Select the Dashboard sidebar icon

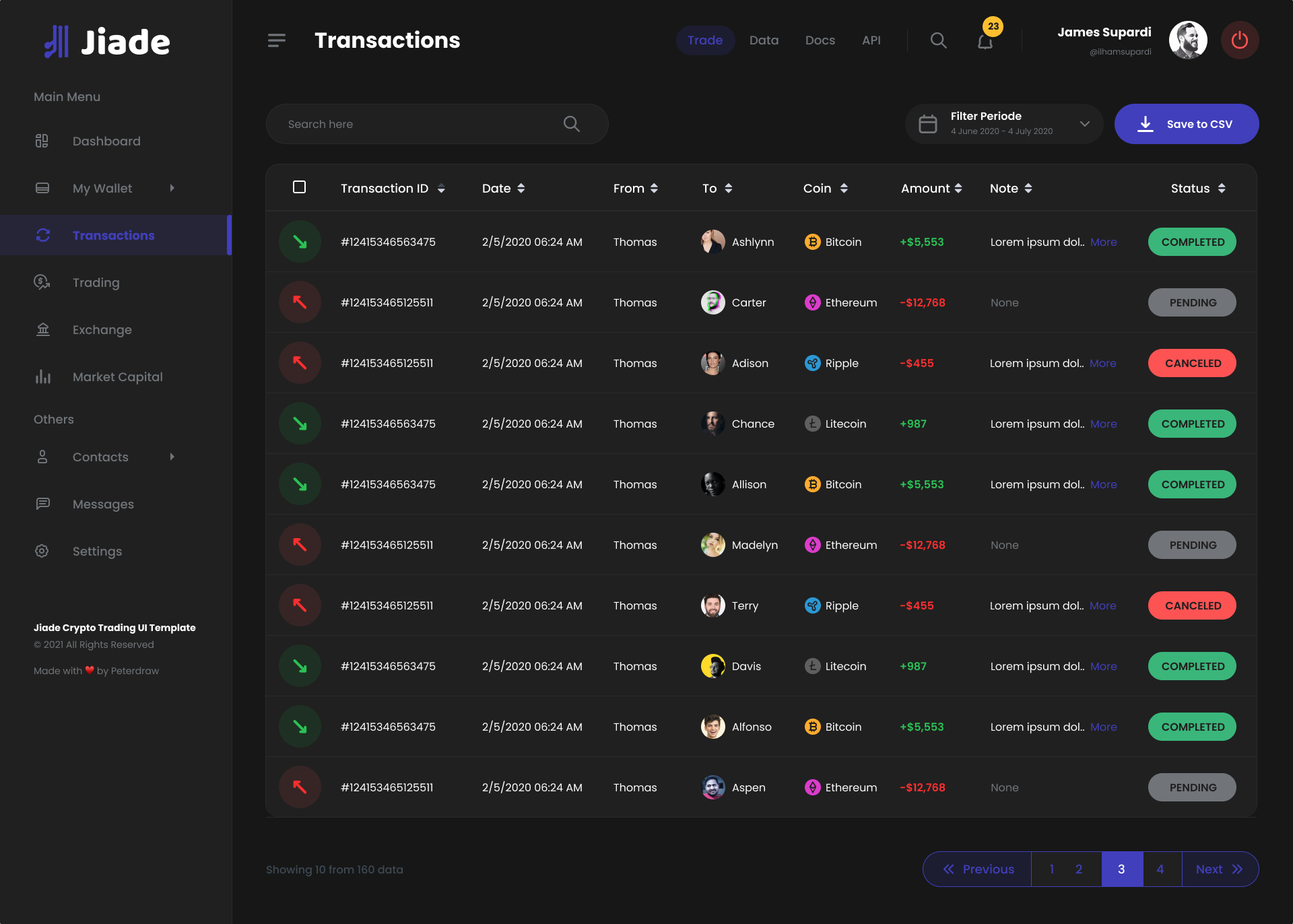click(x=42, y=141)
